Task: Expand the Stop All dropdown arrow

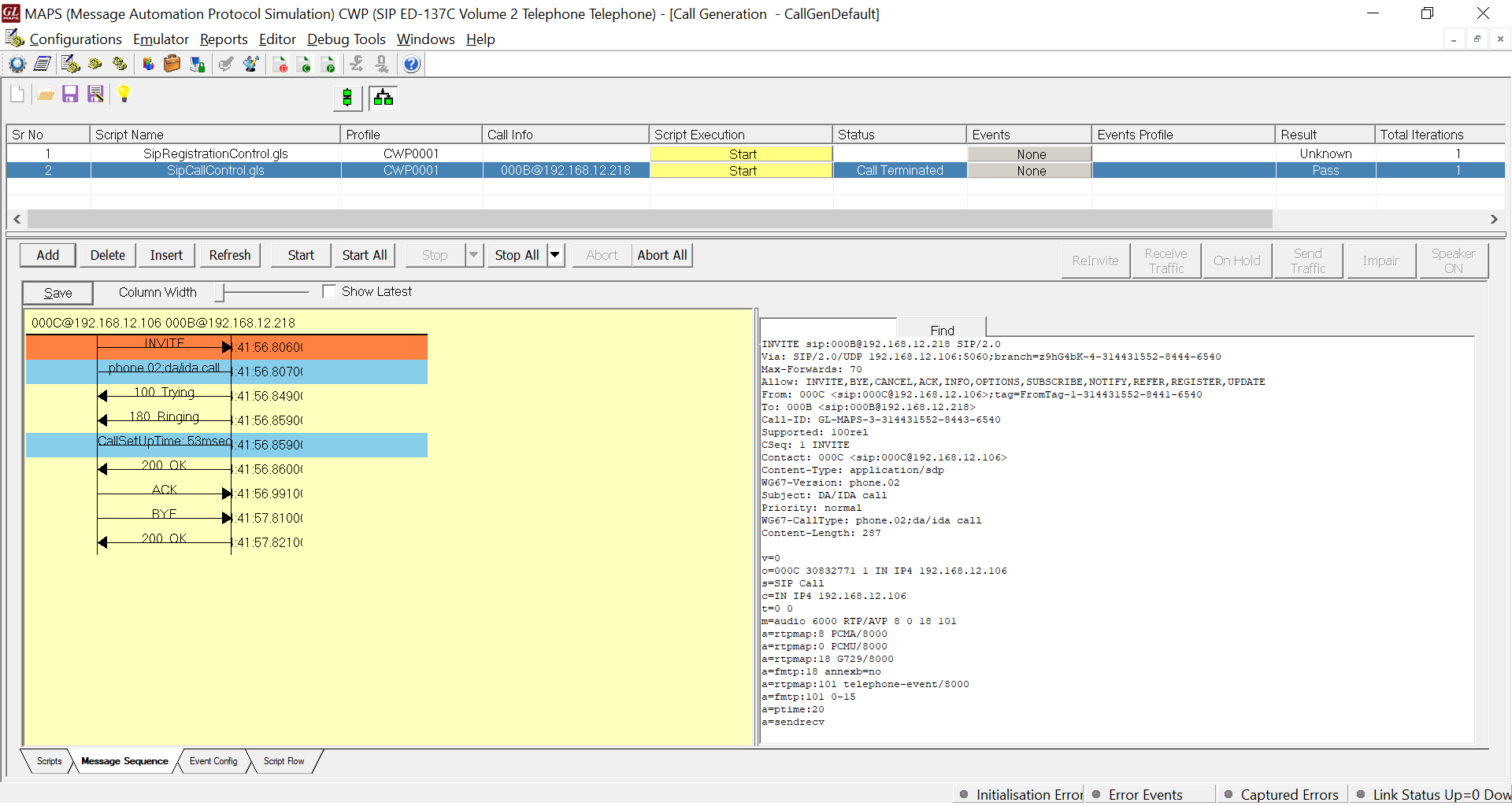Action: pos(555,255)
